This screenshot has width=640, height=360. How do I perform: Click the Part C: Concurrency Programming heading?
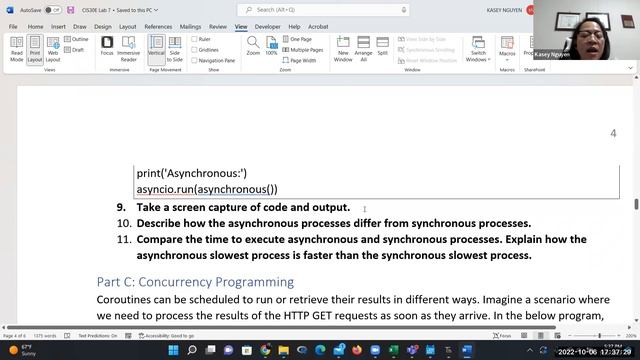[x=195, y=282]
